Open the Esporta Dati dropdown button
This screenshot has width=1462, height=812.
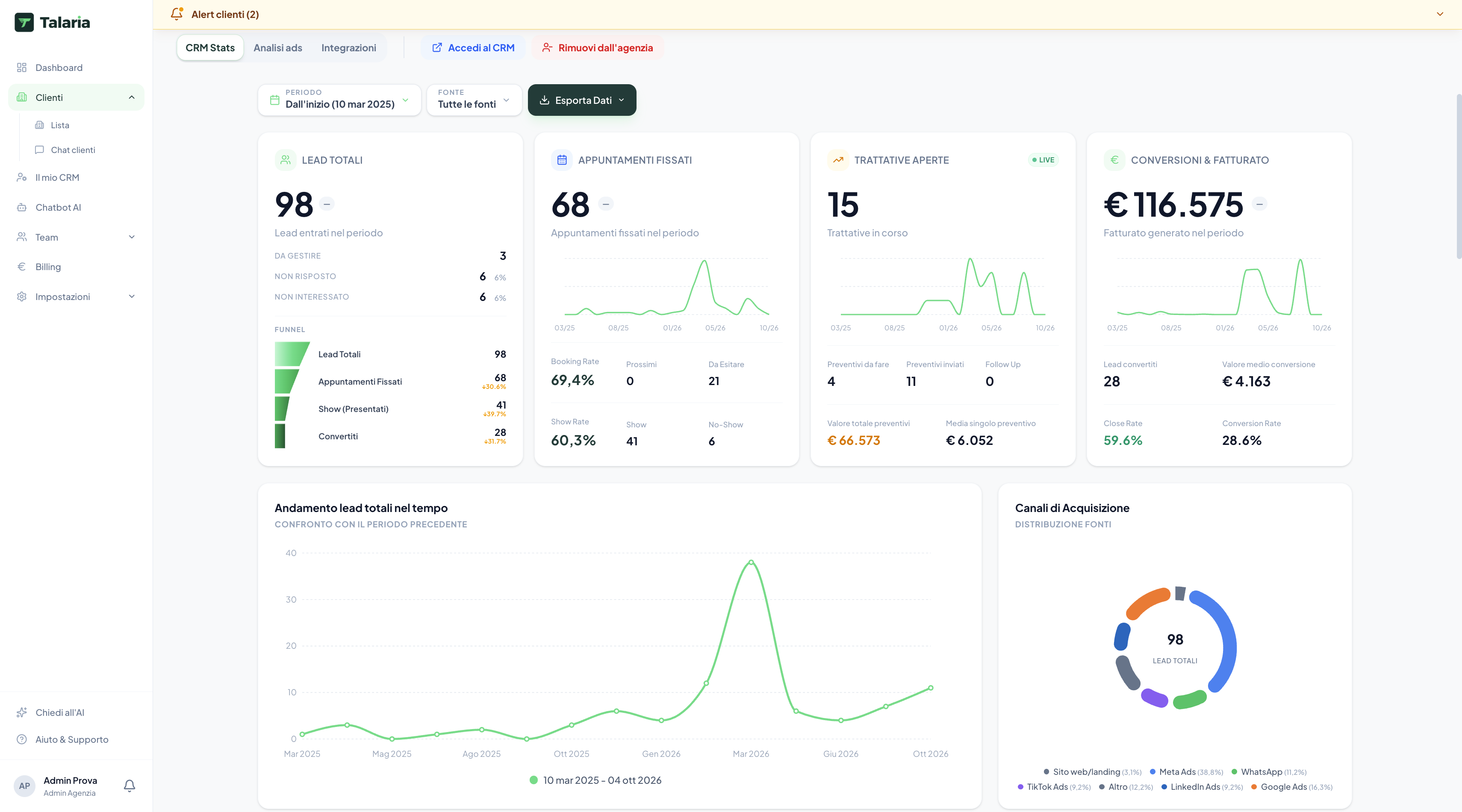(x=582, y=100)
